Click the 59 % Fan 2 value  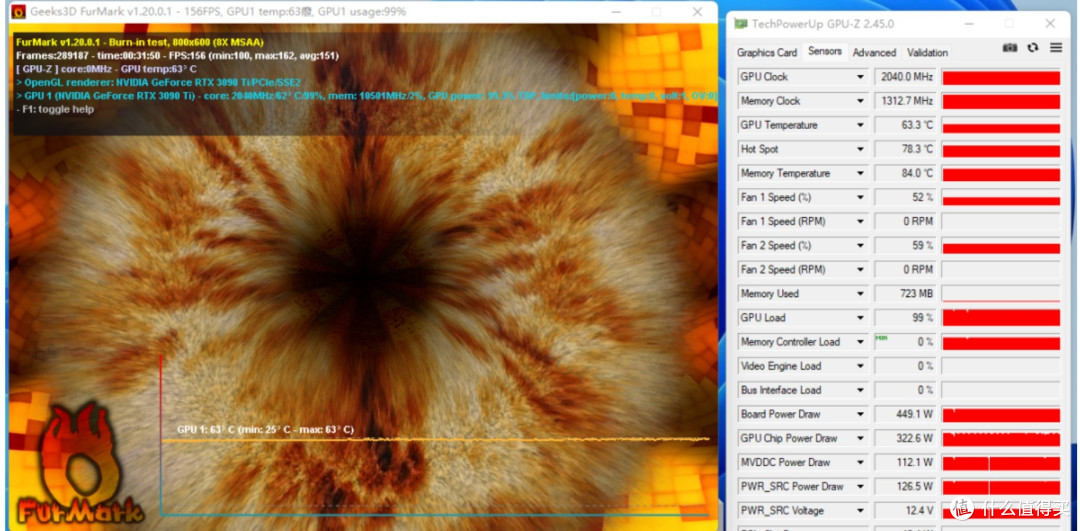pos(905,246)
